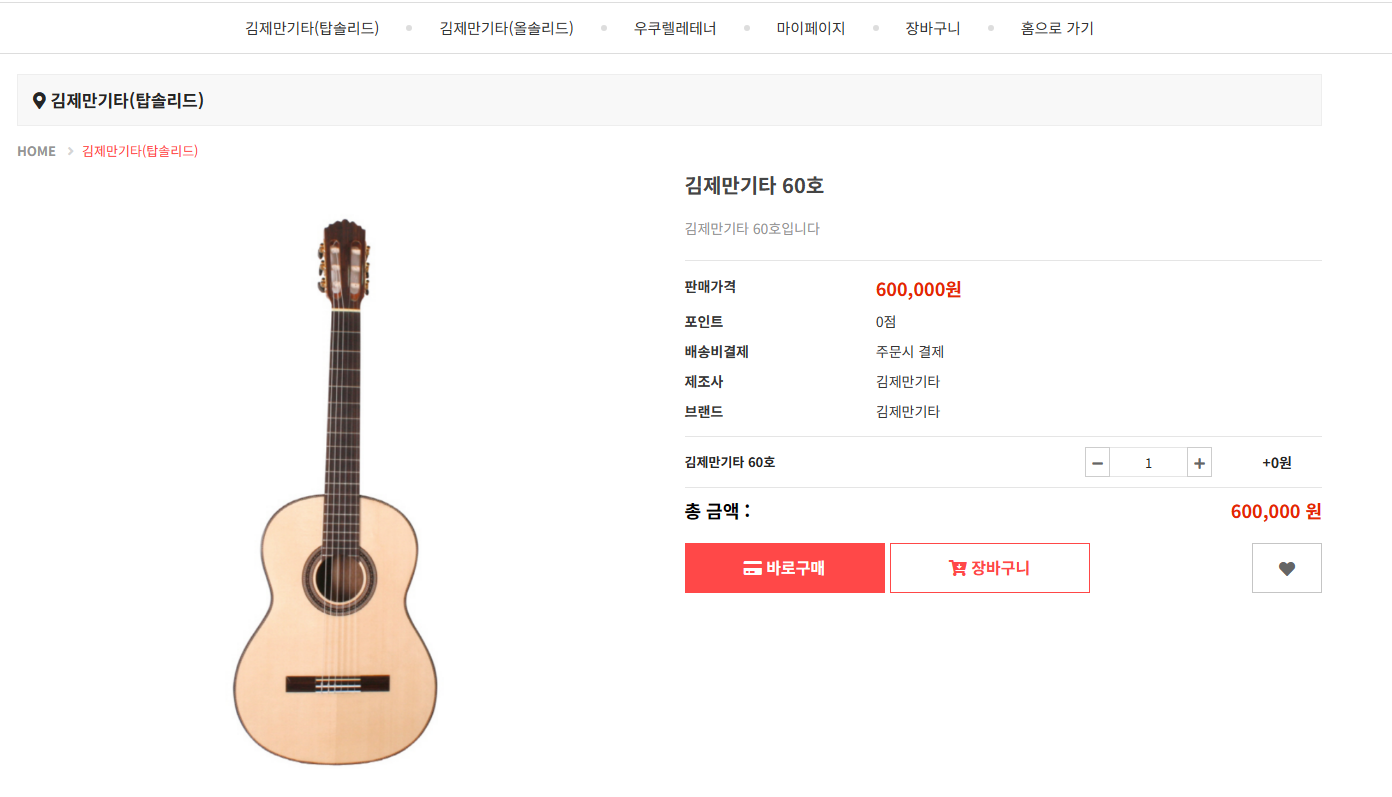Click the HOME breadcrumb link

click(x=36, y=151)
